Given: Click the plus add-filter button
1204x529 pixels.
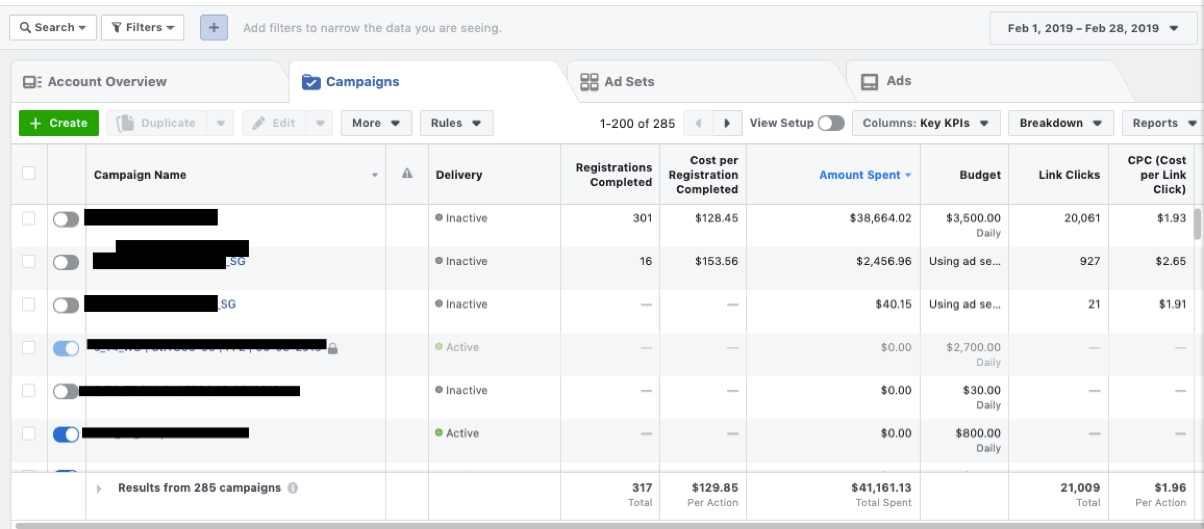Looking at the screenshot, I should tap(214, 27).
